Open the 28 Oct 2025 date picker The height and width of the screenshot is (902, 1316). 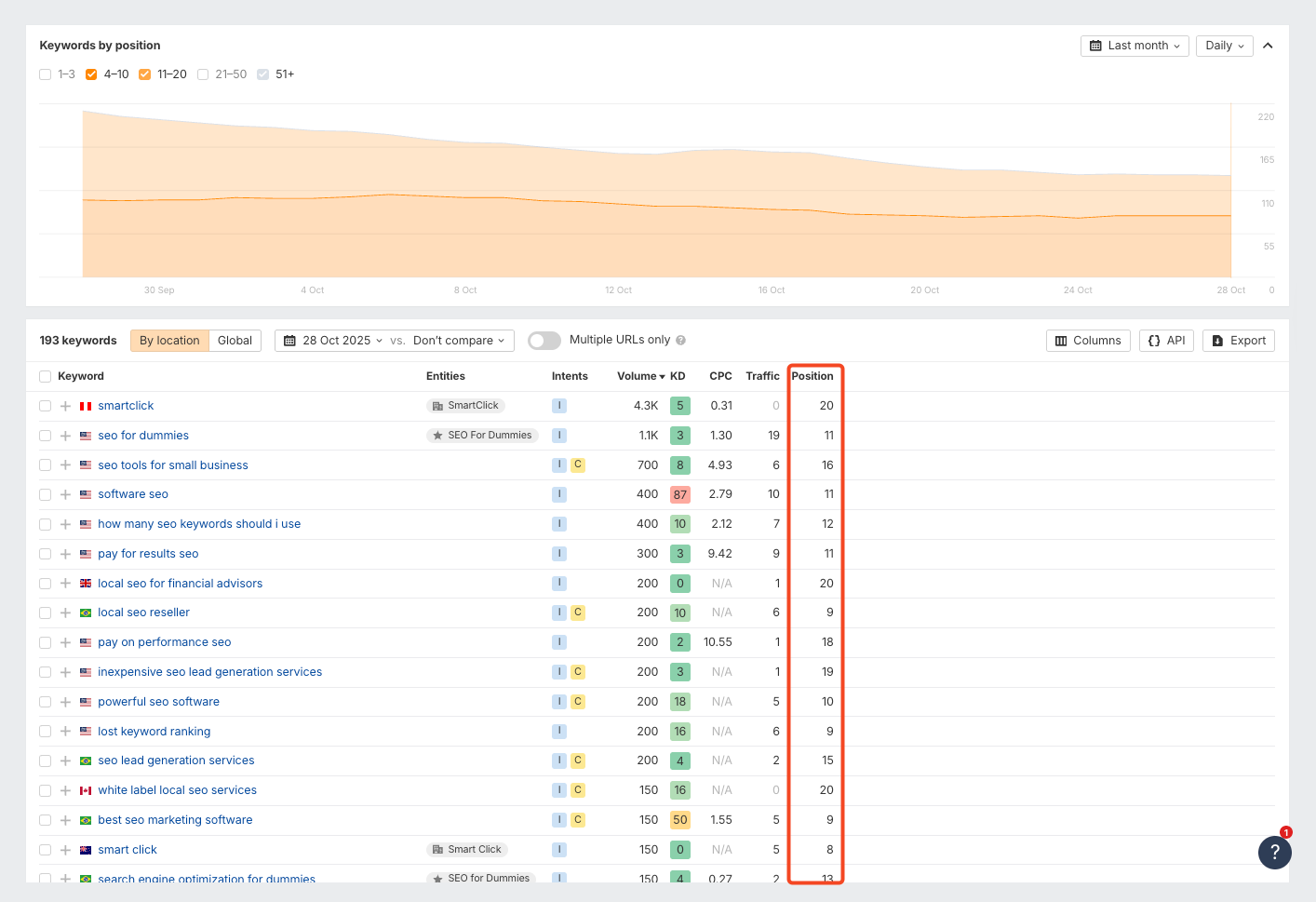tap(333, 341)
